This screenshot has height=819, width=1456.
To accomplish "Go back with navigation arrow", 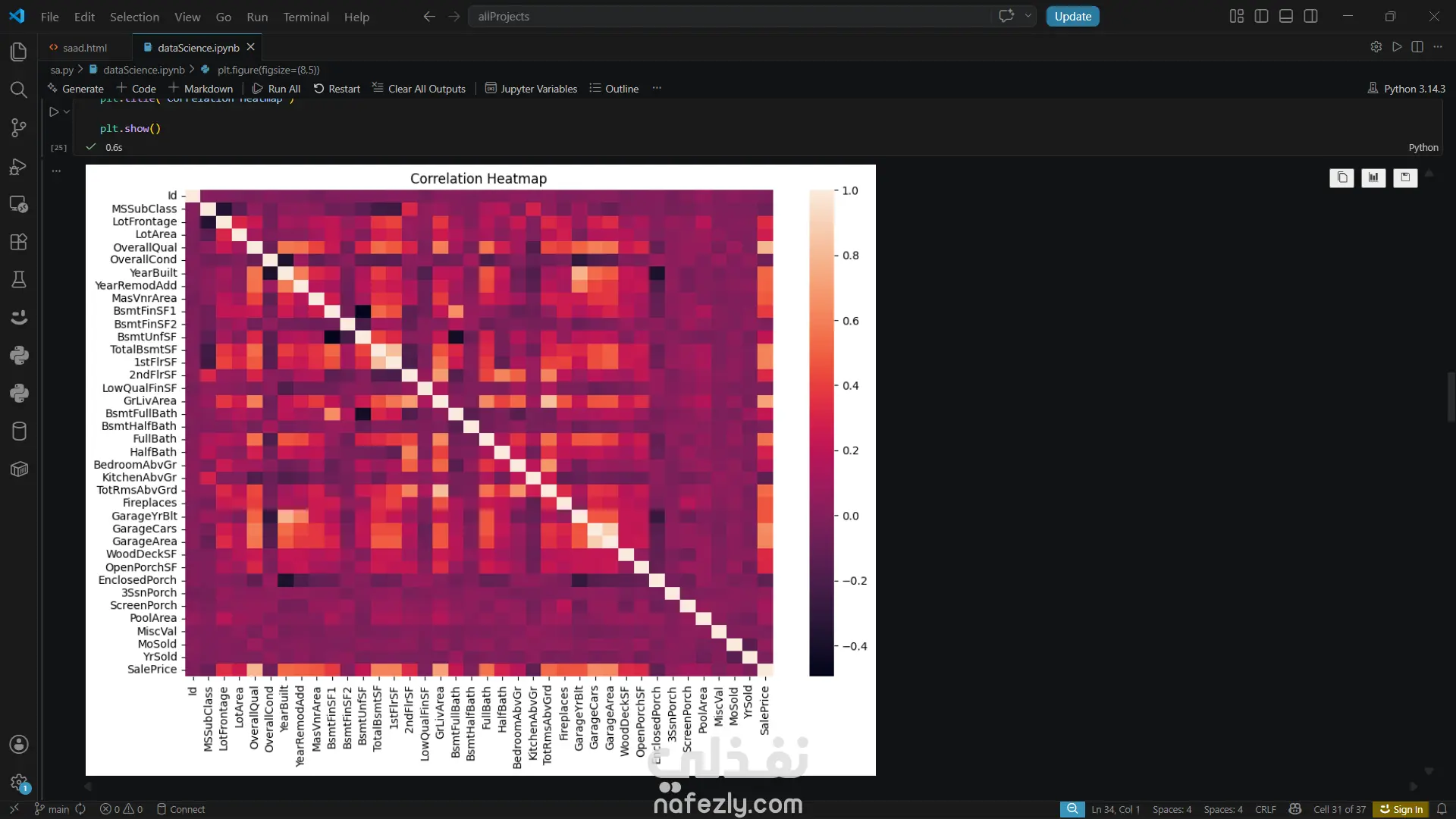I will [429, 16].
